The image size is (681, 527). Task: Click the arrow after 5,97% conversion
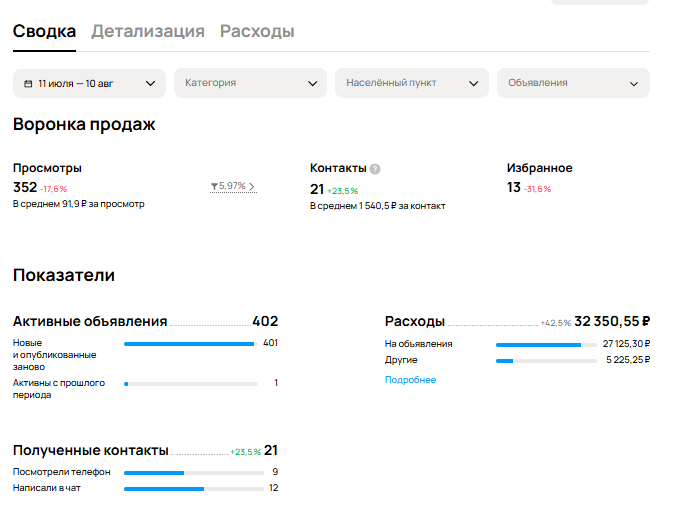[252, 186]
